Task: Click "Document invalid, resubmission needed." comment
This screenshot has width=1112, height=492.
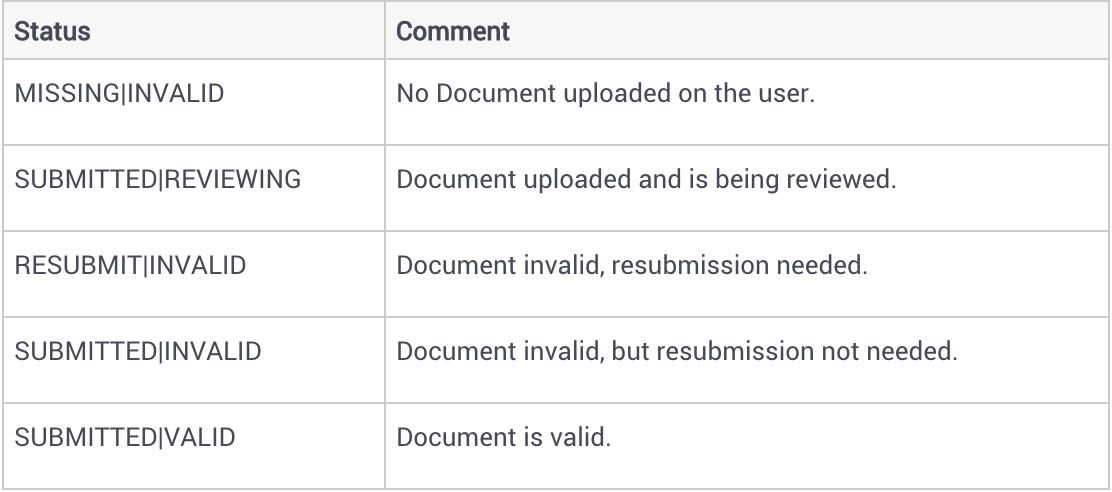Action: pos(632,265)
